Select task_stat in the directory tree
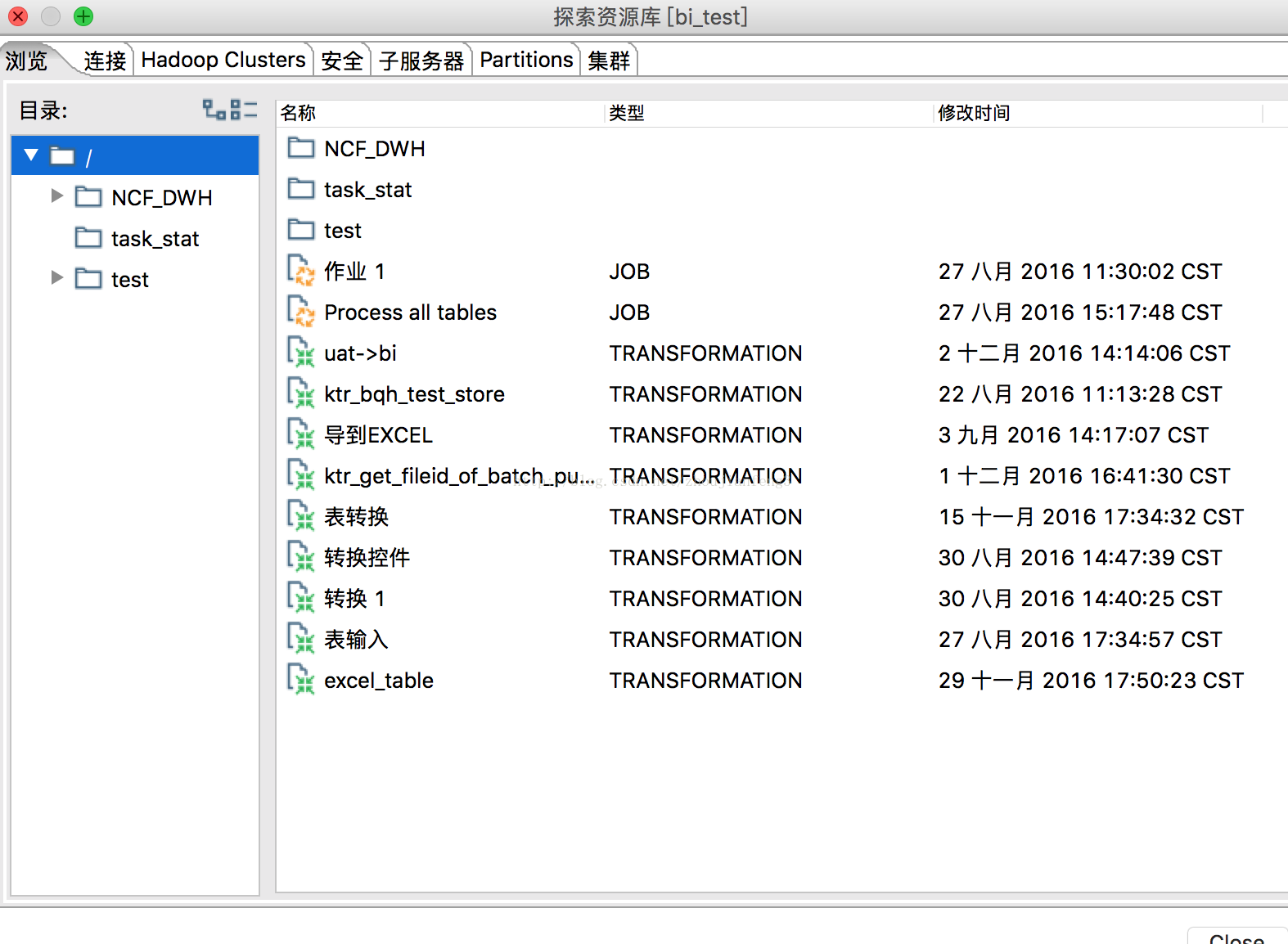 (155, 239)
